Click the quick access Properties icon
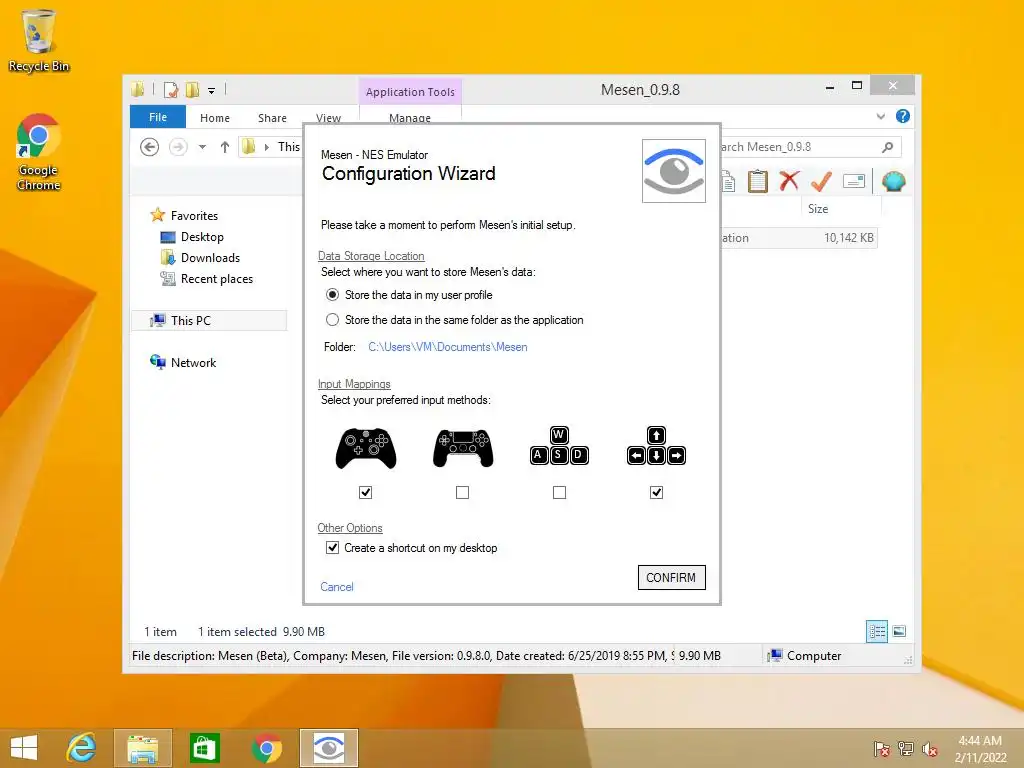Screen dimensions: 1024x768 (171, 90)
